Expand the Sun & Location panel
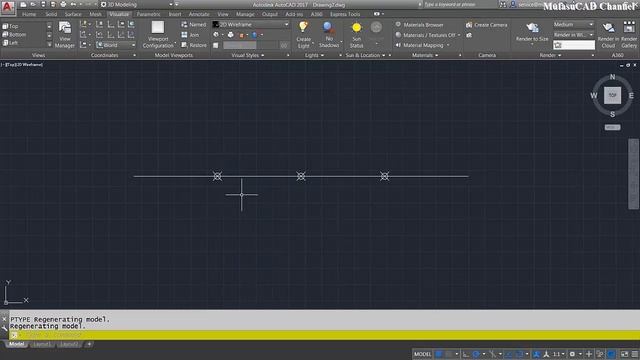Image resolution: width=640 pixels, height=360 pixels. (x=365, y=55)
